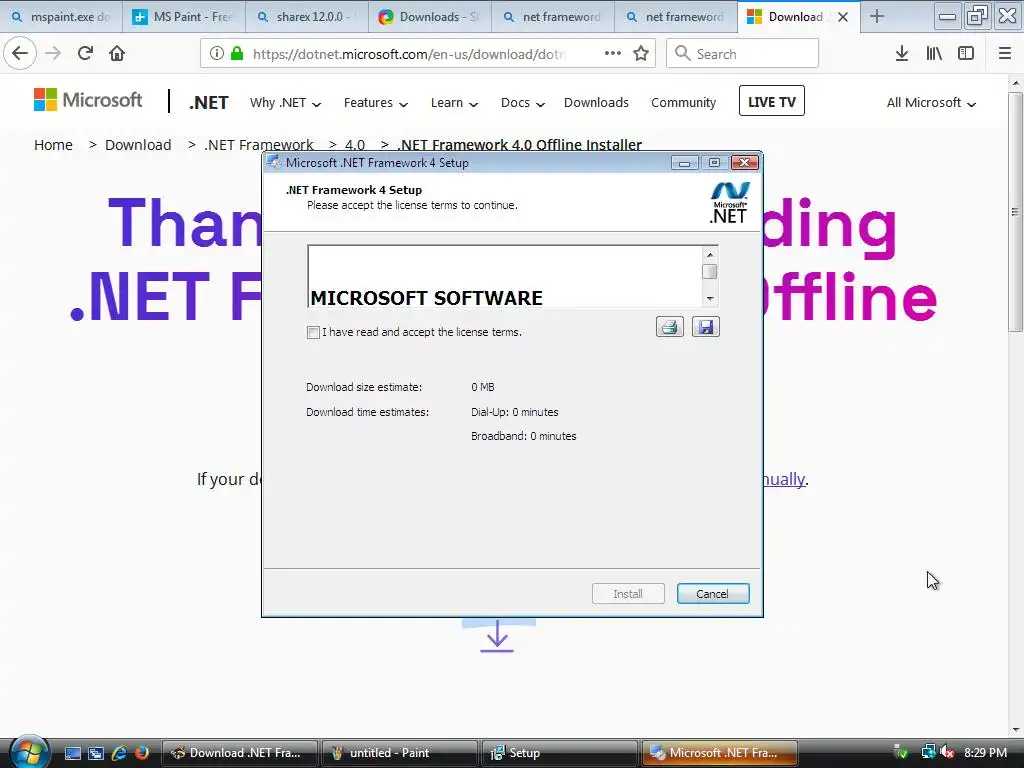Click scroll-down arrow in license text box
1024x768 pixels.
tap(710, 298)
